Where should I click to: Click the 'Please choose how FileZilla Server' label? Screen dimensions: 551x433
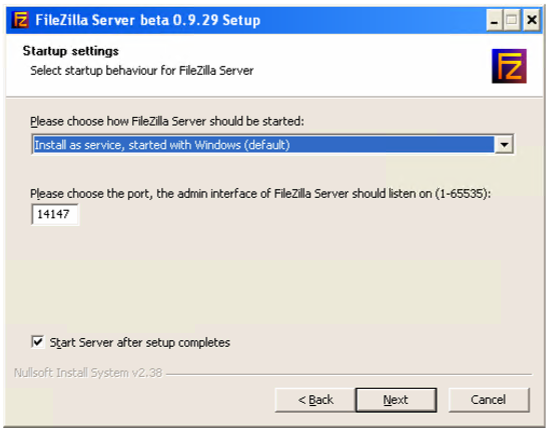[167, 121]
